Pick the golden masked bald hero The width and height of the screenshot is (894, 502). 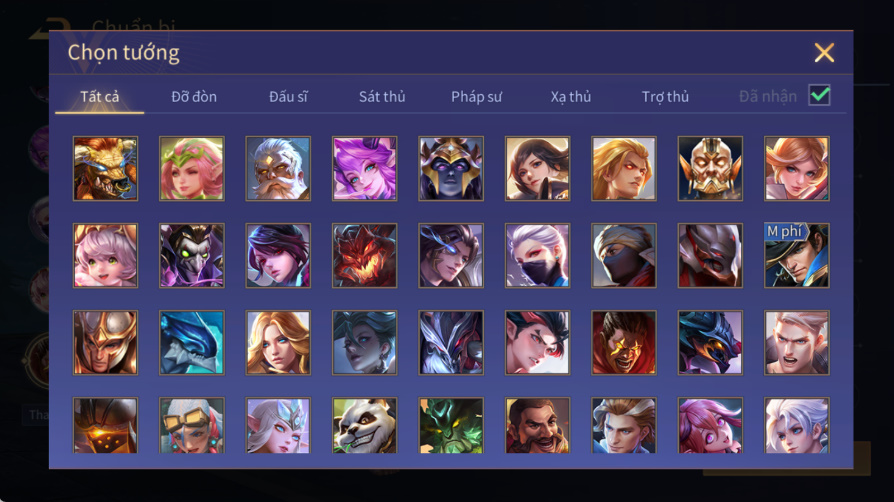point(710,168)
